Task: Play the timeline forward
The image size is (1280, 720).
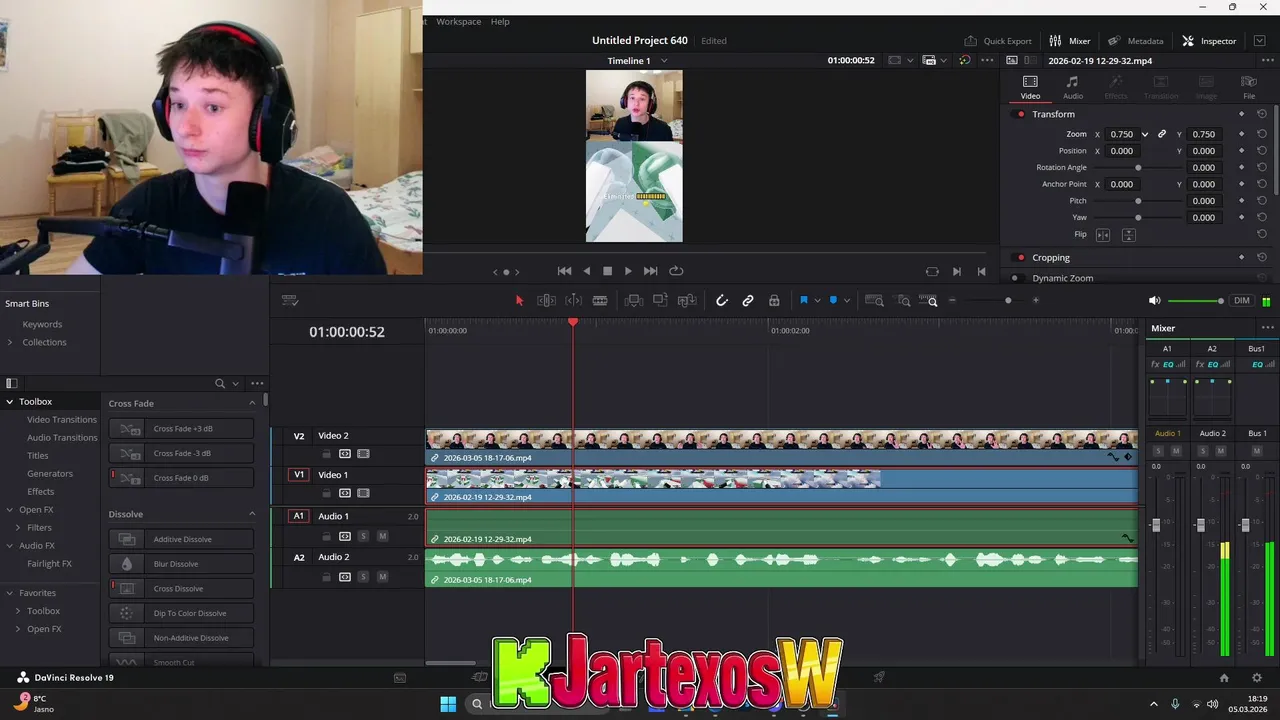Action: [x=628, y=271]
